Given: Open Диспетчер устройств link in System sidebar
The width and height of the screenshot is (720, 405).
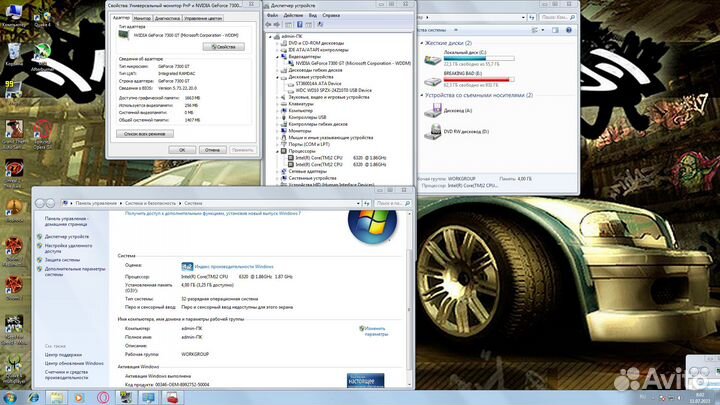Looking at the screenshot, I should (x=67, y=236).
